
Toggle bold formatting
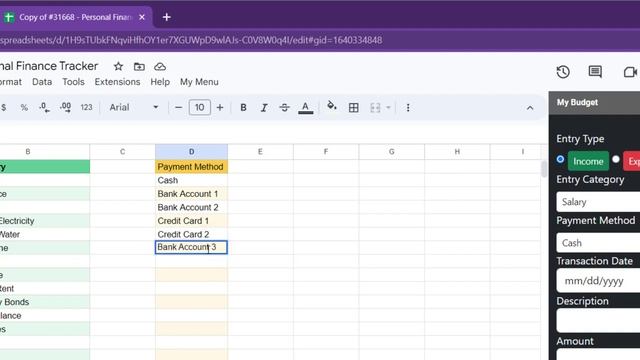[243, 108]
